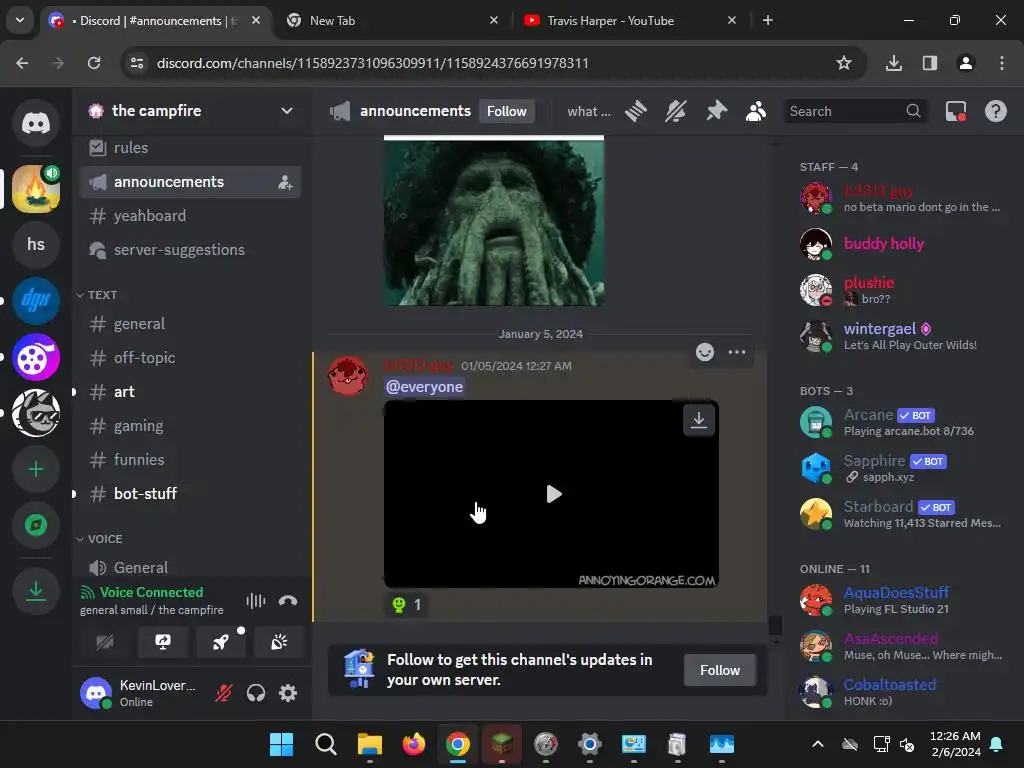This screenshot has height=768, width=1024.
Task: Click the Inbox icon in header
Action: point(955,111)
